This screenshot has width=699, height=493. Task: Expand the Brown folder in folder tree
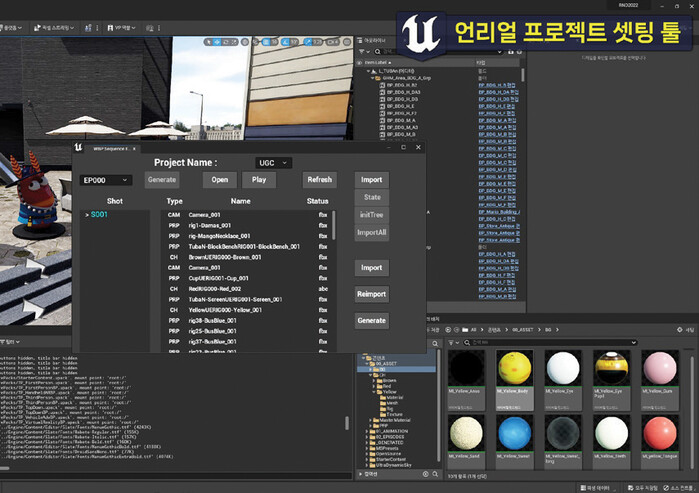point(374,381)
